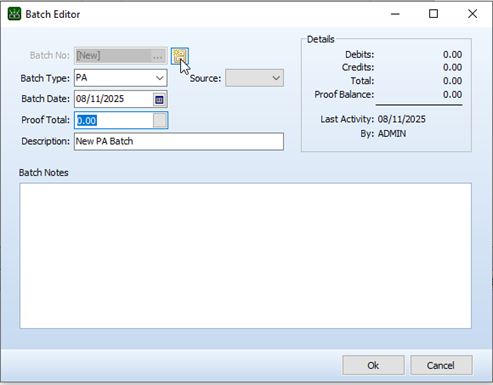Maximize the Batch Editor window

(x=433, y=14)
